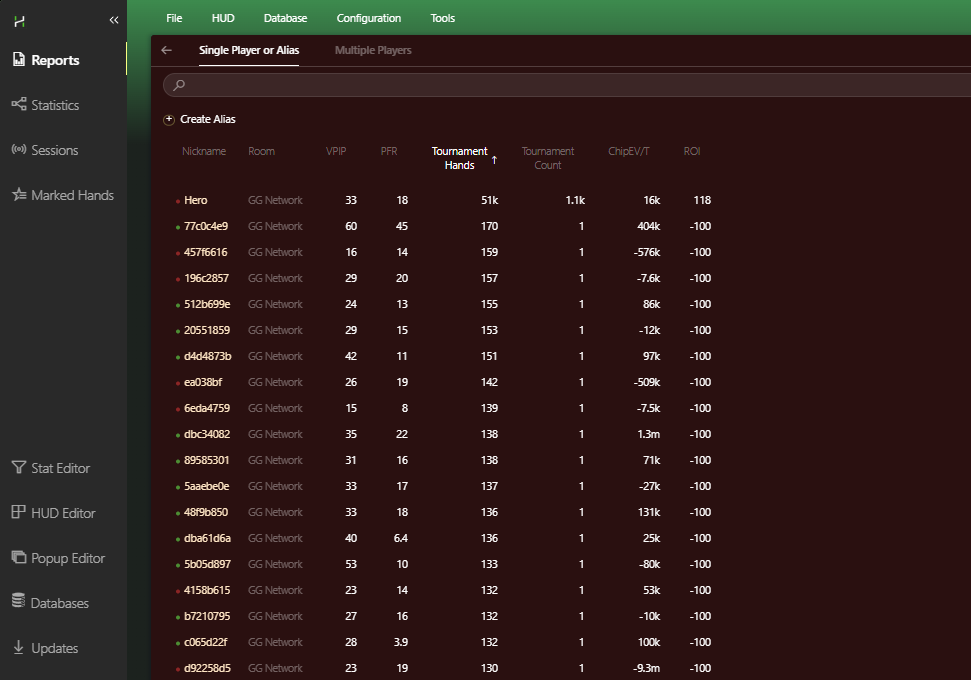Click the -9.3m ChipEV/T value
This screenshot has height=680, width=971.
[x=646, y=668]
